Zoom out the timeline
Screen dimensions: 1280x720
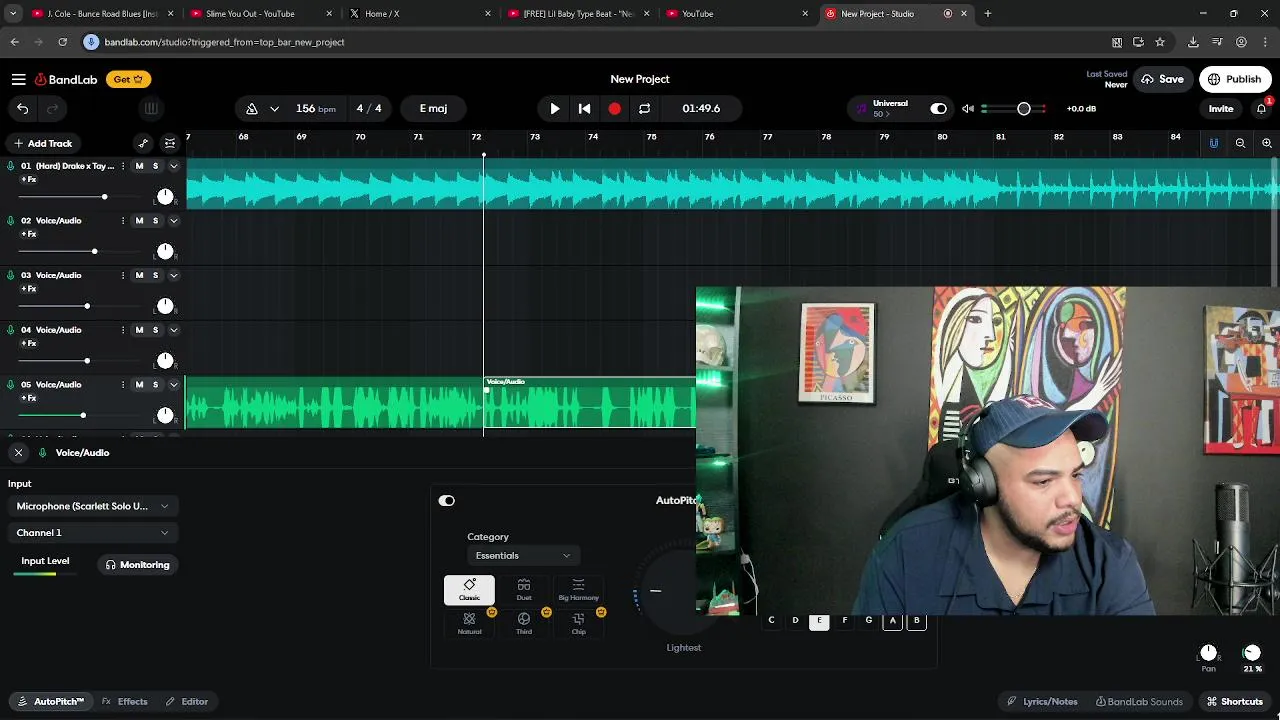(x=1240, y=143)
